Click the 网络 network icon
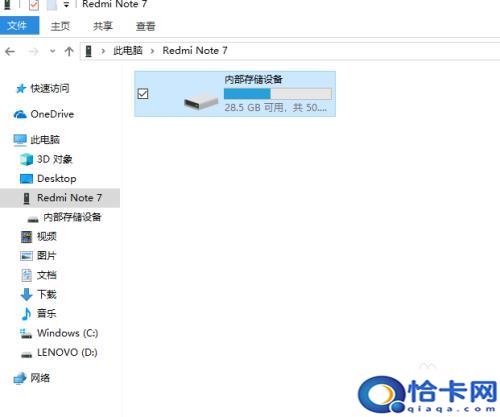 [20, 378]
